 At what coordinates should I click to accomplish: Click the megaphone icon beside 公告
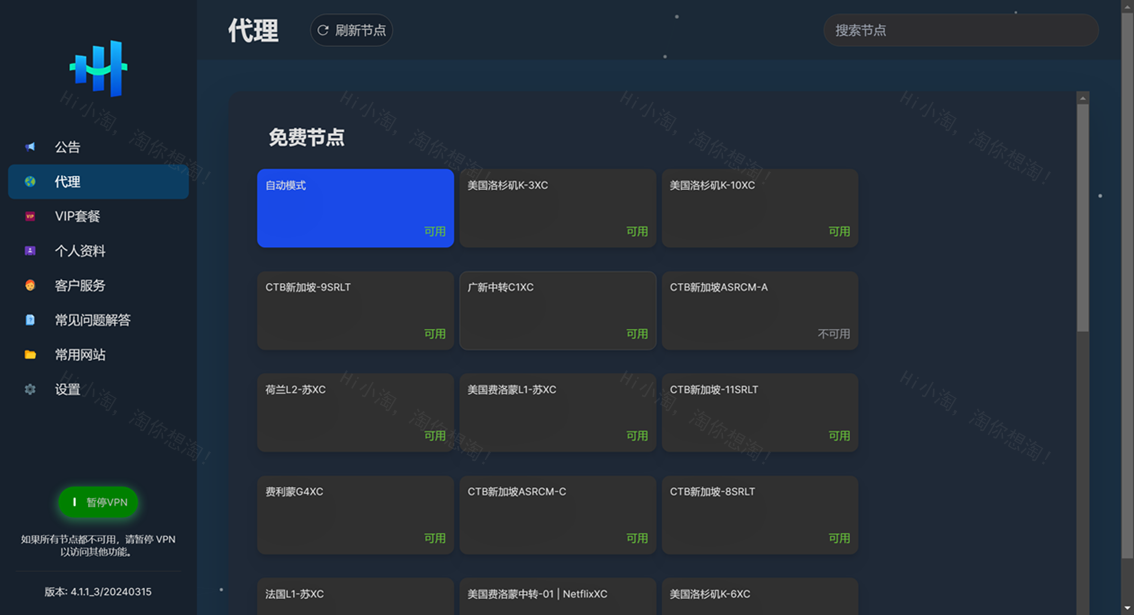30,147
